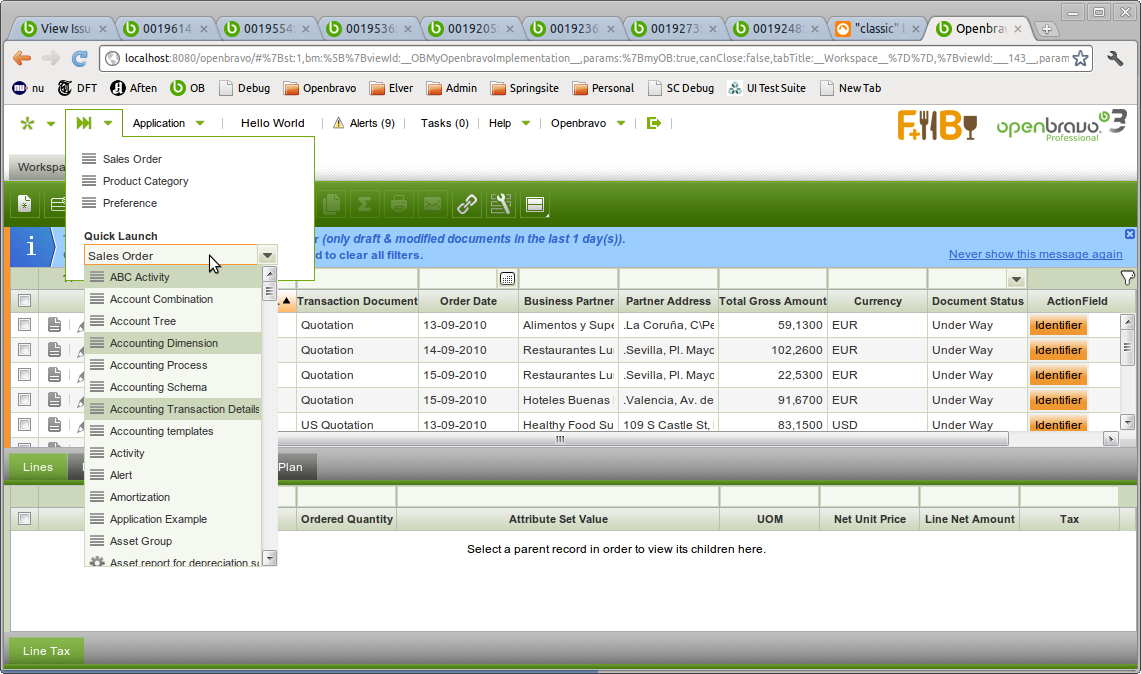Check the select-all checkbox in Lines grid
1141x674 pixels.
[25, 519]
